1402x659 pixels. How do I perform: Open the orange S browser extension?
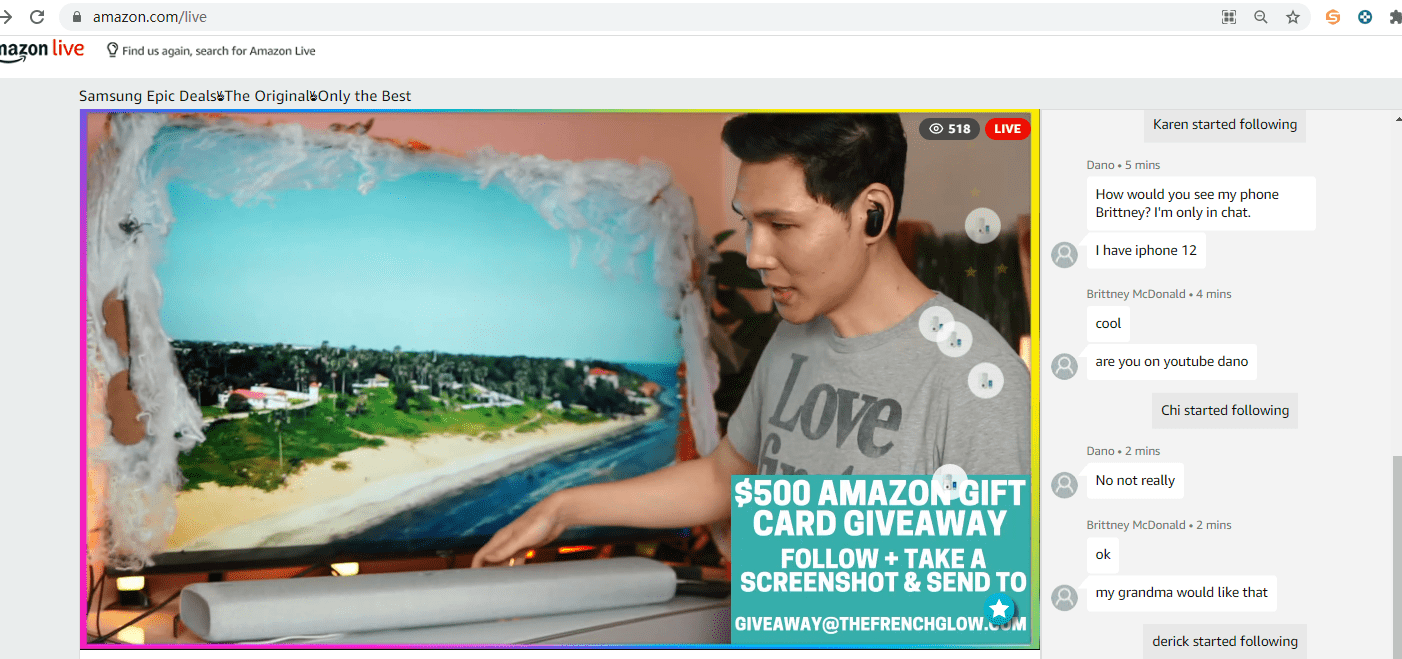[x=1333, y=17]
